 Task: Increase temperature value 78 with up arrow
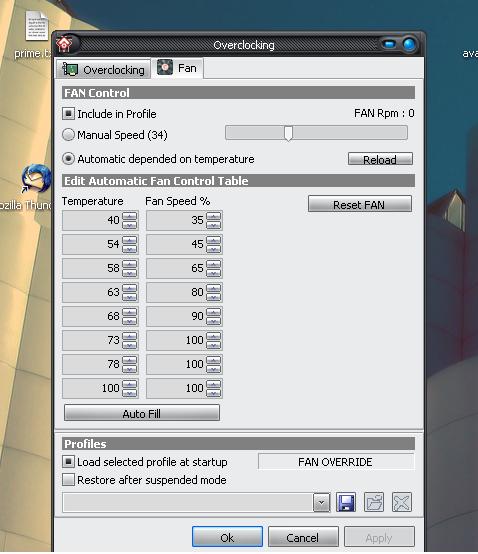pos(130,360)
